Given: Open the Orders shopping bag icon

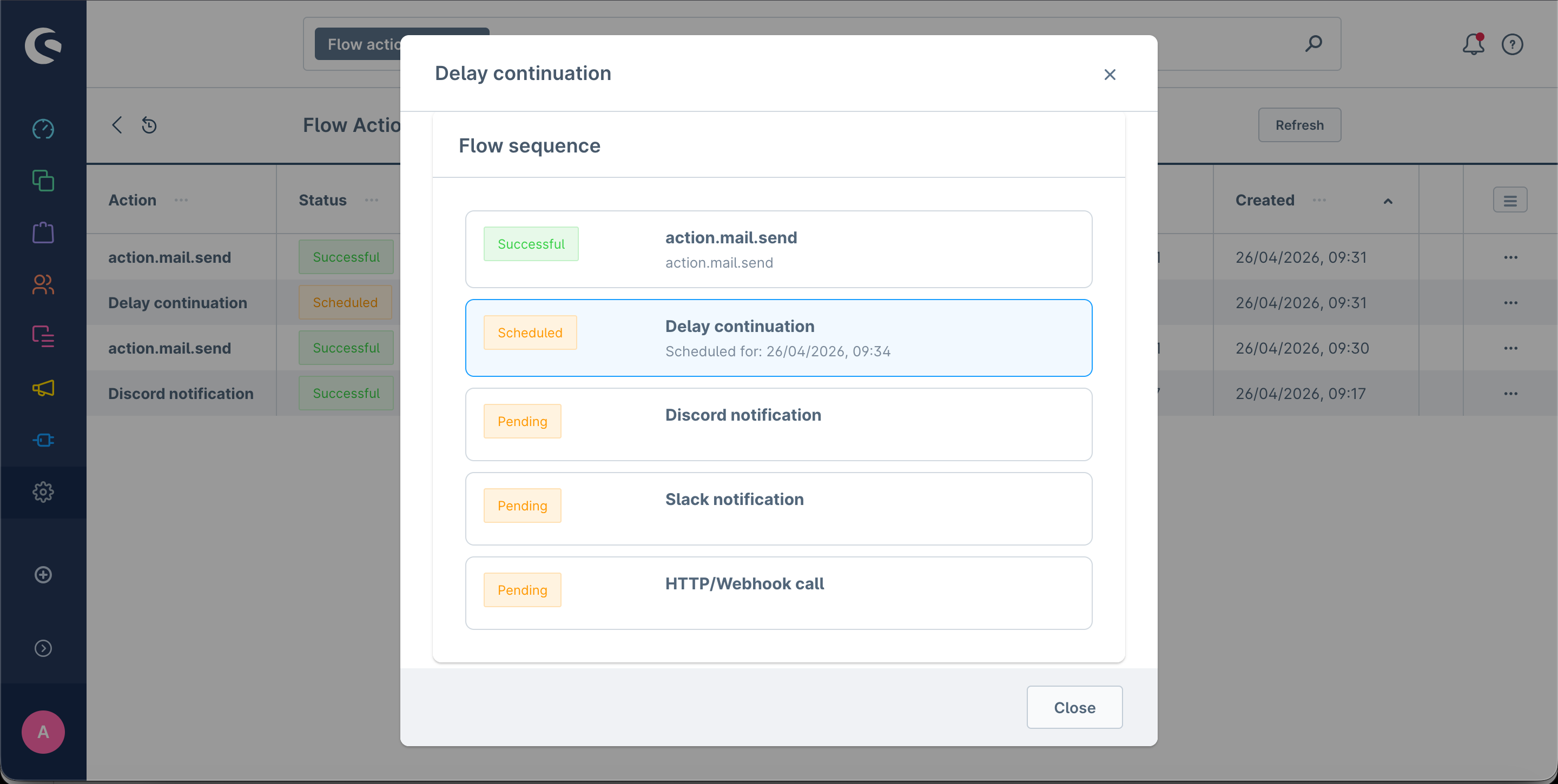Looking at the screenshot, I should coord(43,232).
